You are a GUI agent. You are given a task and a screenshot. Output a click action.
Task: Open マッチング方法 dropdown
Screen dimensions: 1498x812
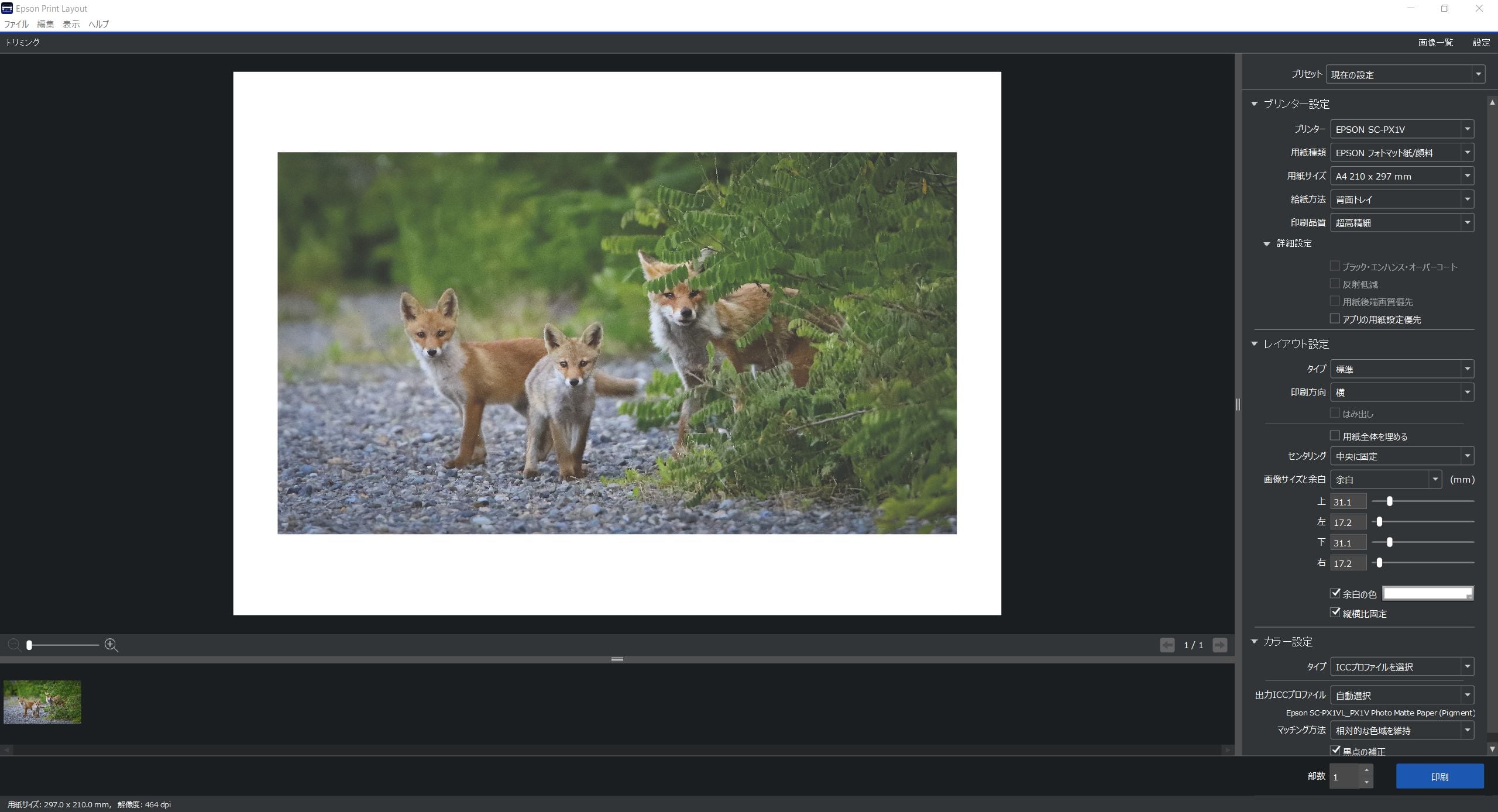pos(1402,730)
